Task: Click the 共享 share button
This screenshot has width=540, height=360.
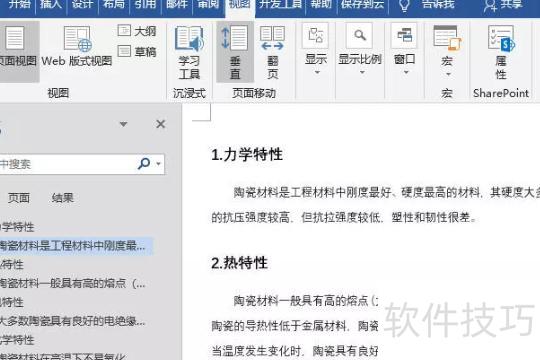Action: (503, 5)
